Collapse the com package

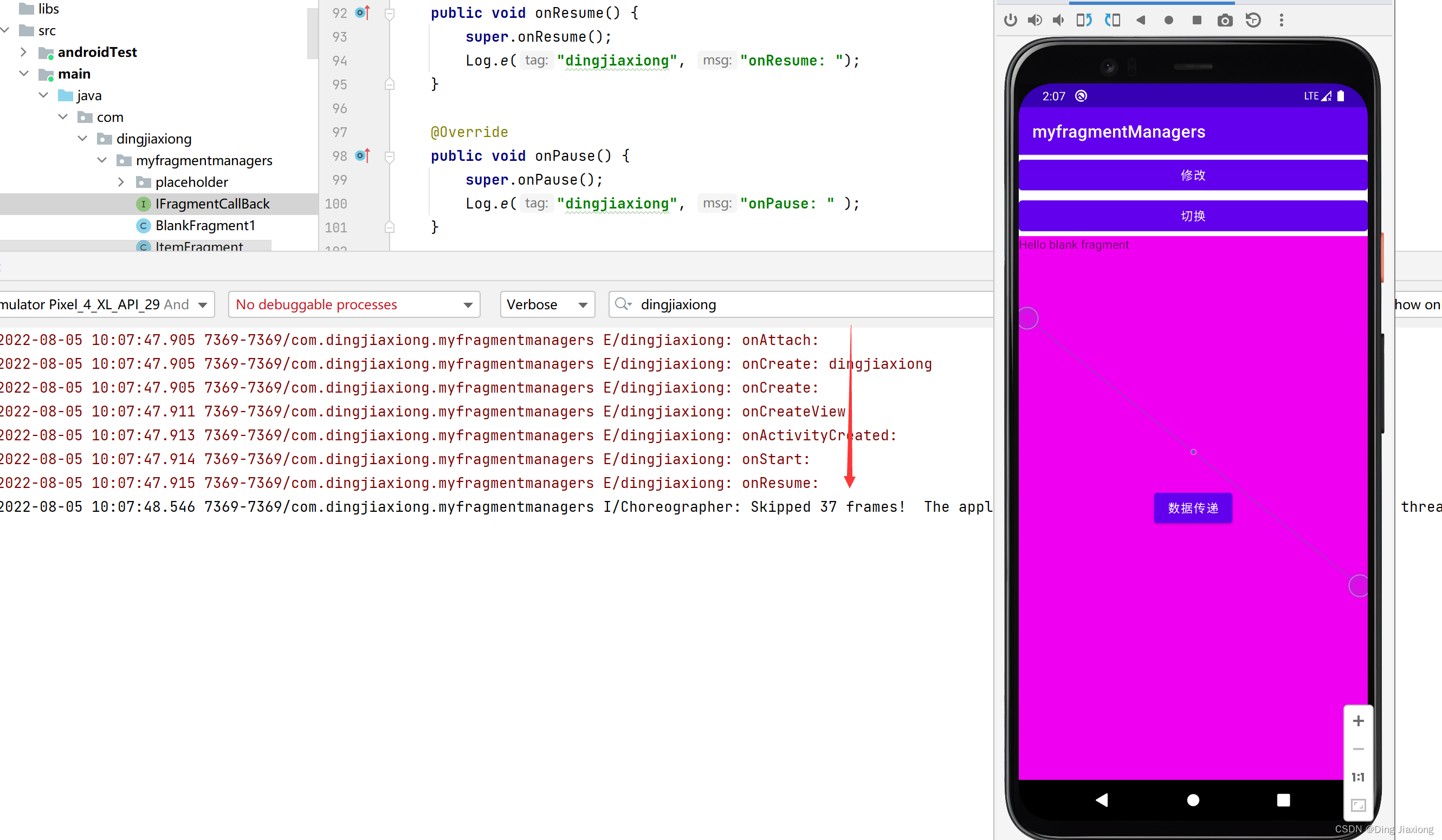point(63,117)
